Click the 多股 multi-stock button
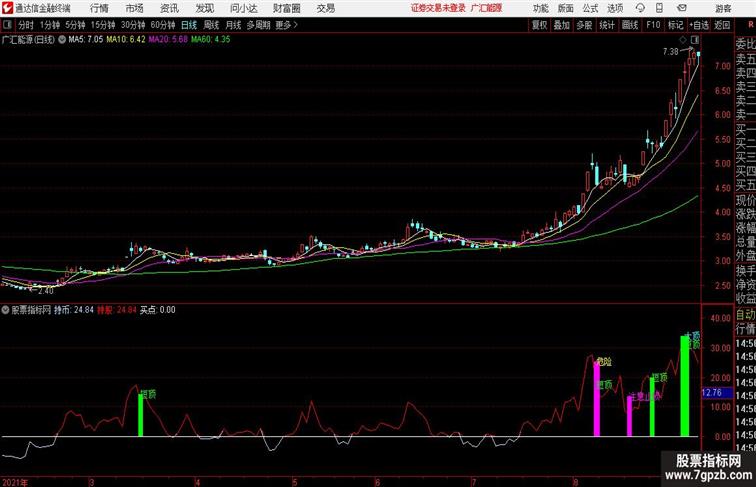The image size is (756, 487). [584, 25]
